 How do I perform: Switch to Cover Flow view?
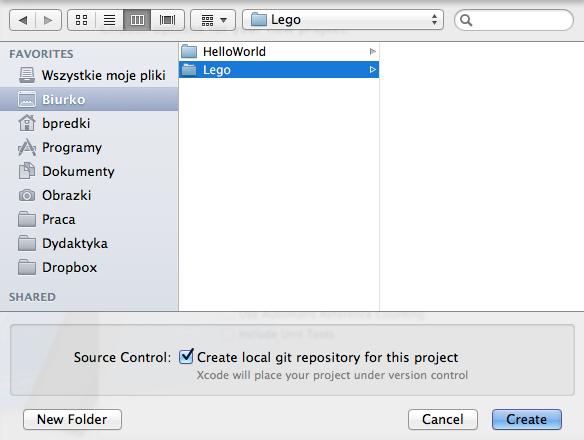(168, 20)
